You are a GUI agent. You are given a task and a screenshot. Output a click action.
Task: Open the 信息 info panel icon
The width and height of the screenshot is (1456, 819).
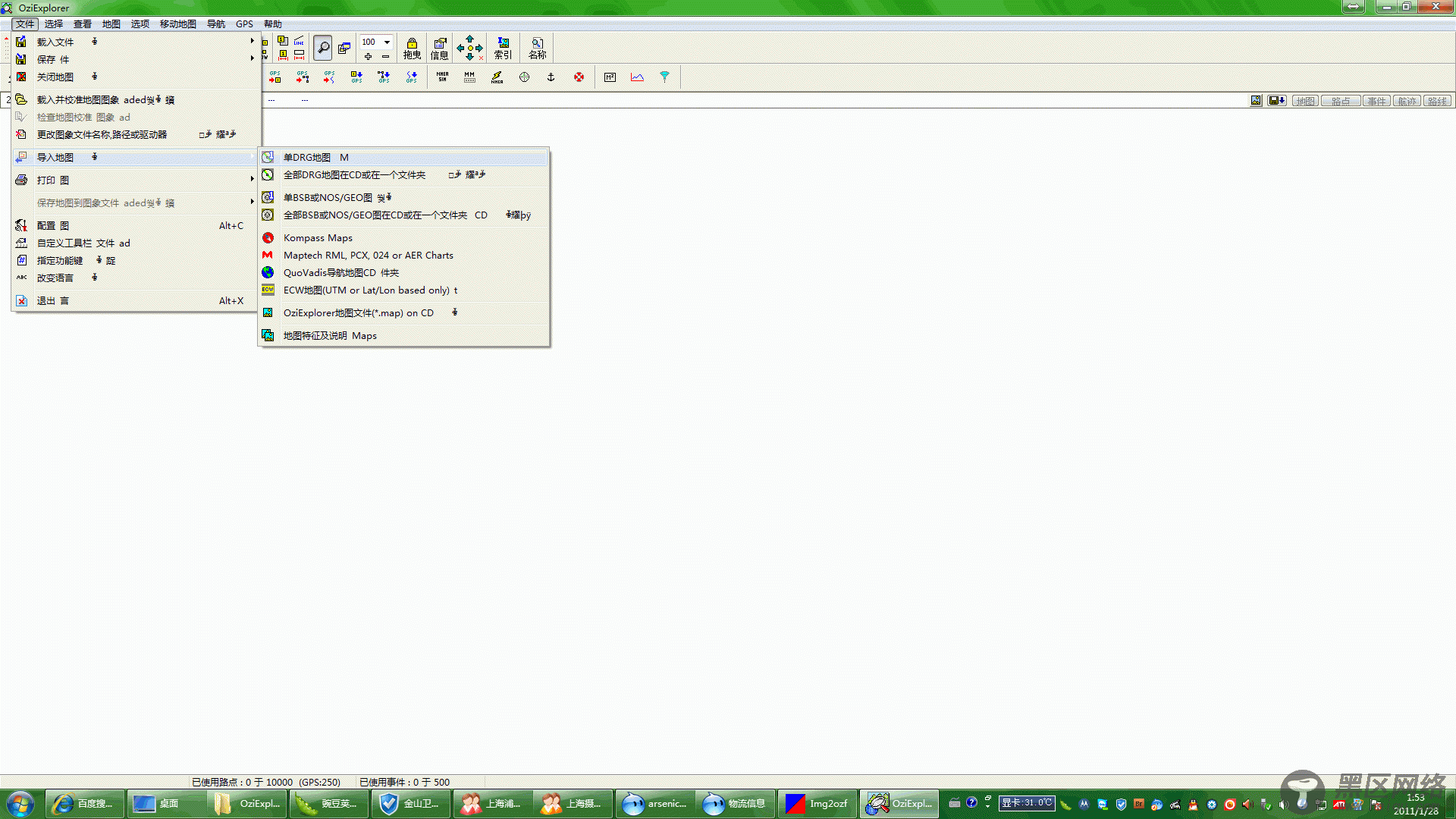point(439,48)
